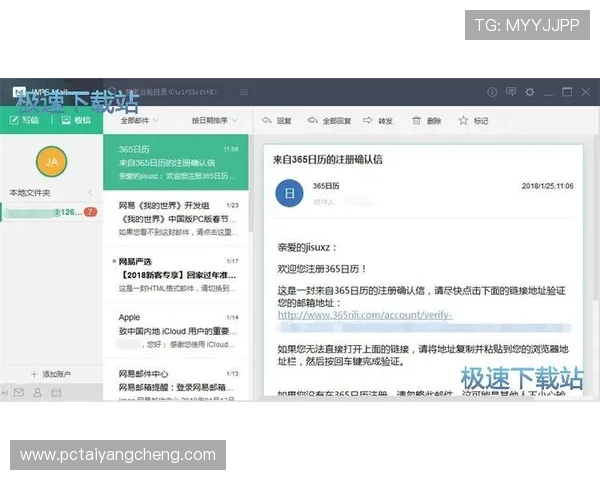Click the JA account avatar
This screenshot has width=600, height=480.
[x=51, y=162]
